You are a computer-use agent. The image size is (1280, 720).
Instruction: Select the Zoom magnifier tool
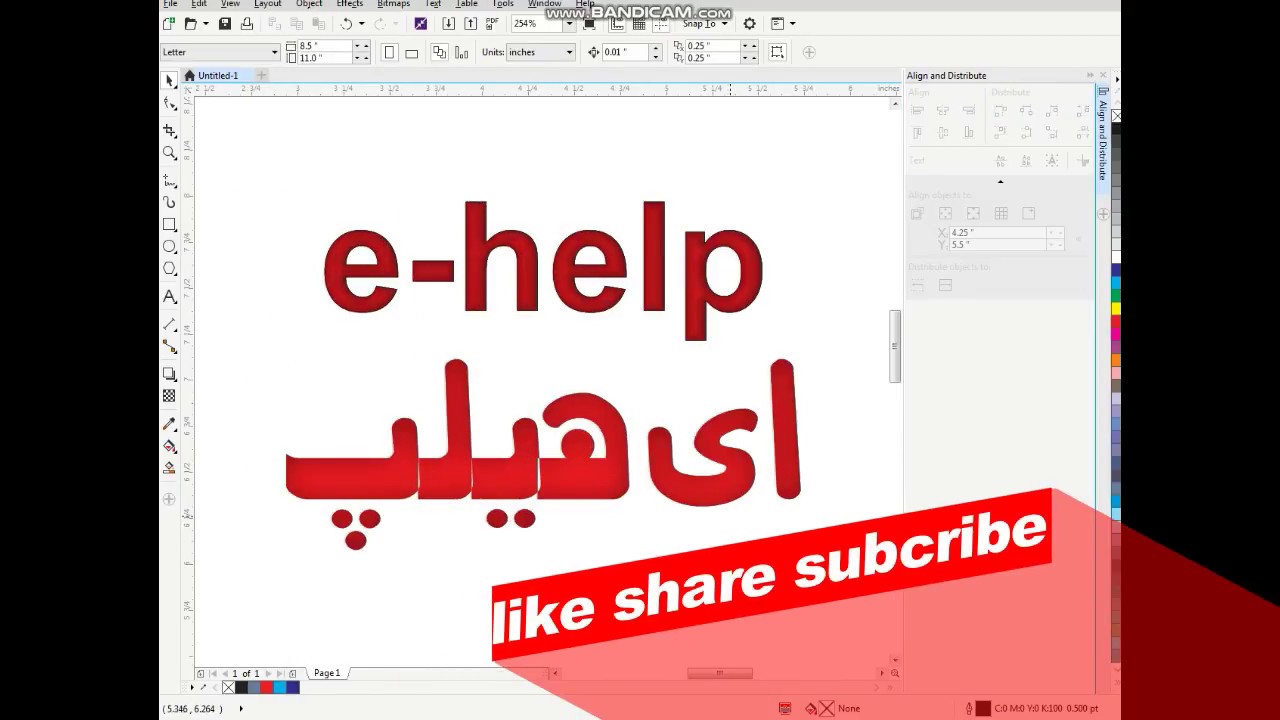[169, 153]
